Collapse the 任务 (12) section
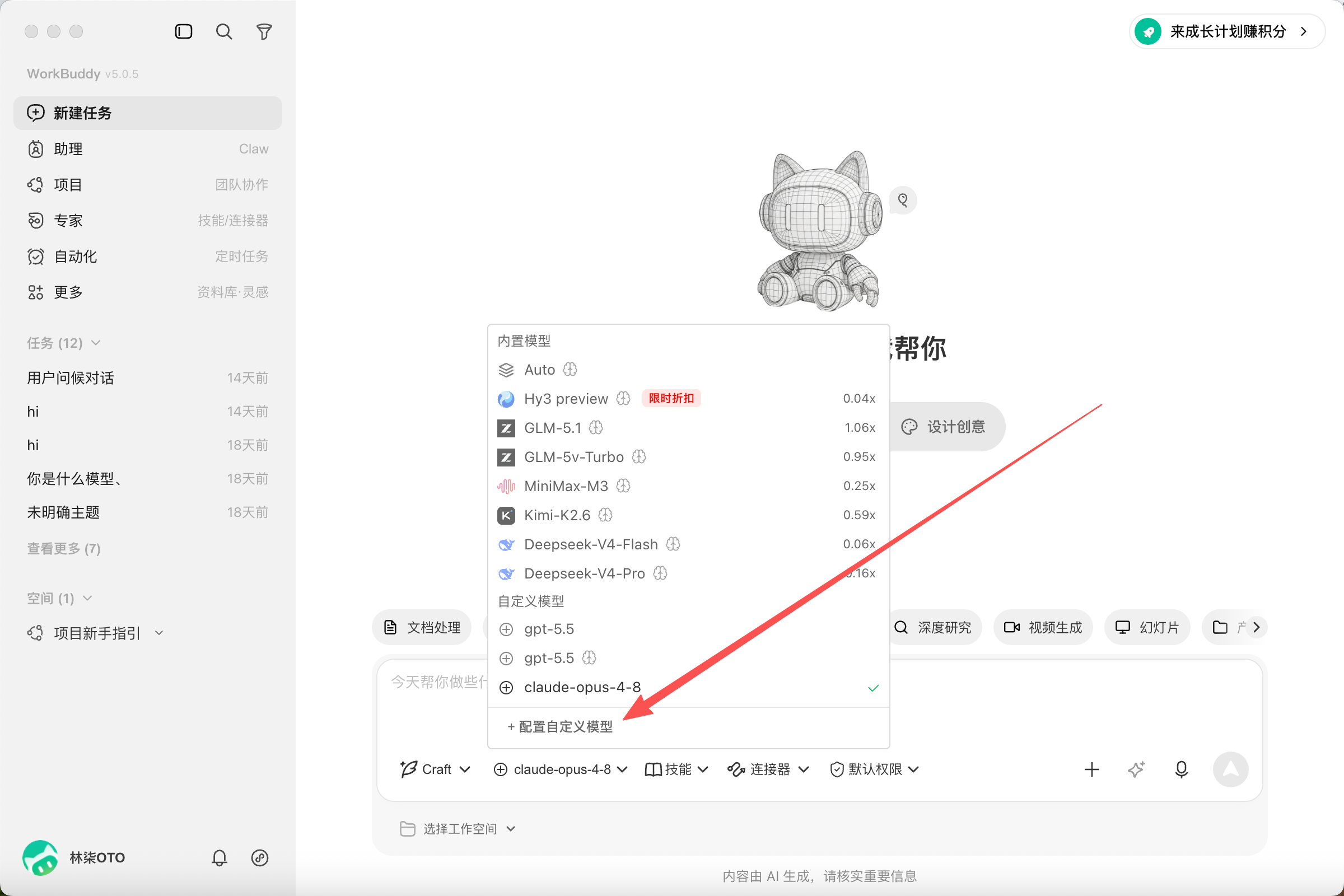1344x896 pixels. coord(64,343)
